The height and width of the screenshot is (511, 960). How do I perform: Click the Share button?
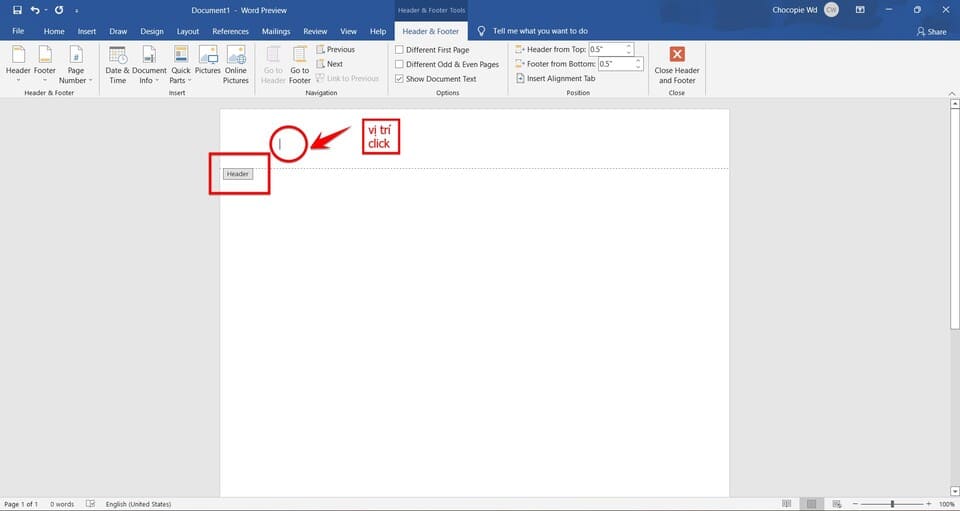[931, 32]
